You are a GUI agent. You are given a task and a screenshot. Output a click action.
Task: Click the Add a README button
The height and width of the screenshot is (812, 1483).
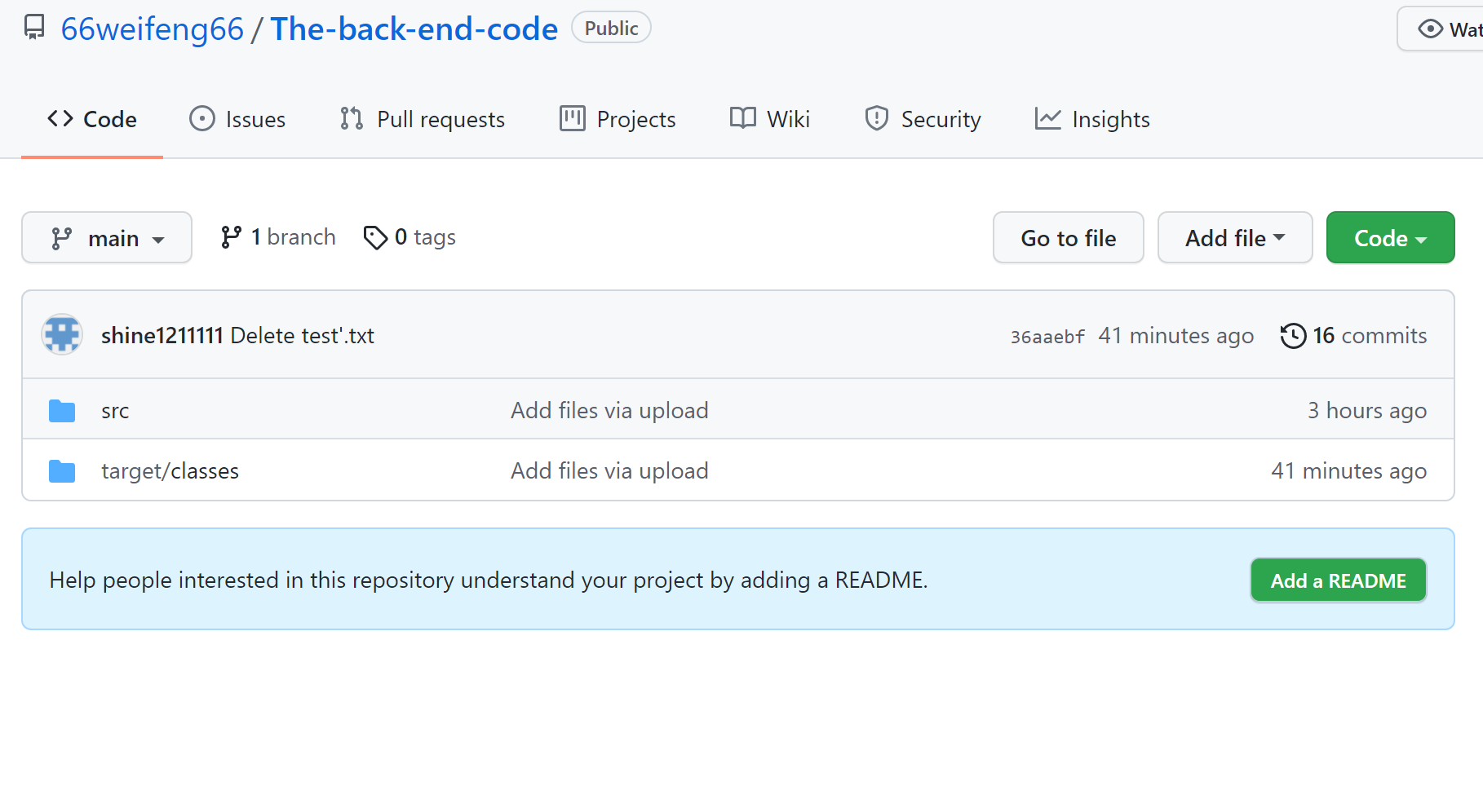click(1338, 580)
